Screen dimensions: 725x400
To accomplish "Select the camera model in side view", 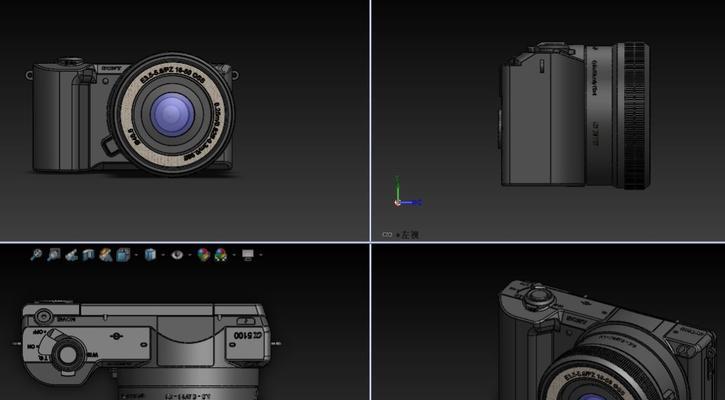I will 574,115.
